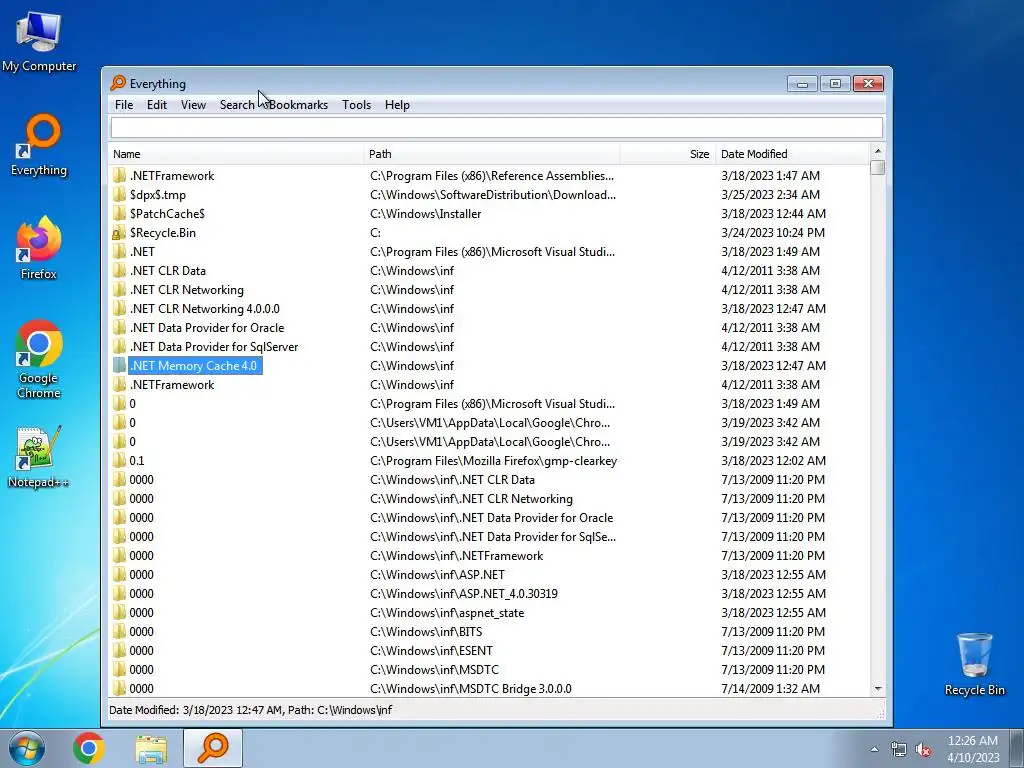Click the folder icon of .NET Memory Cache 4.0

click(x=118, y=366)
